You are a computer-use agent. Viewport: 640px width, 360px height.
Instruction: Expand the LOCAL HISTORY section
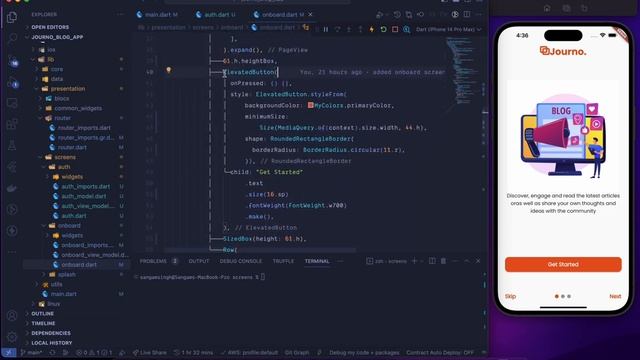pyautogui.click(x=51, y=343)
